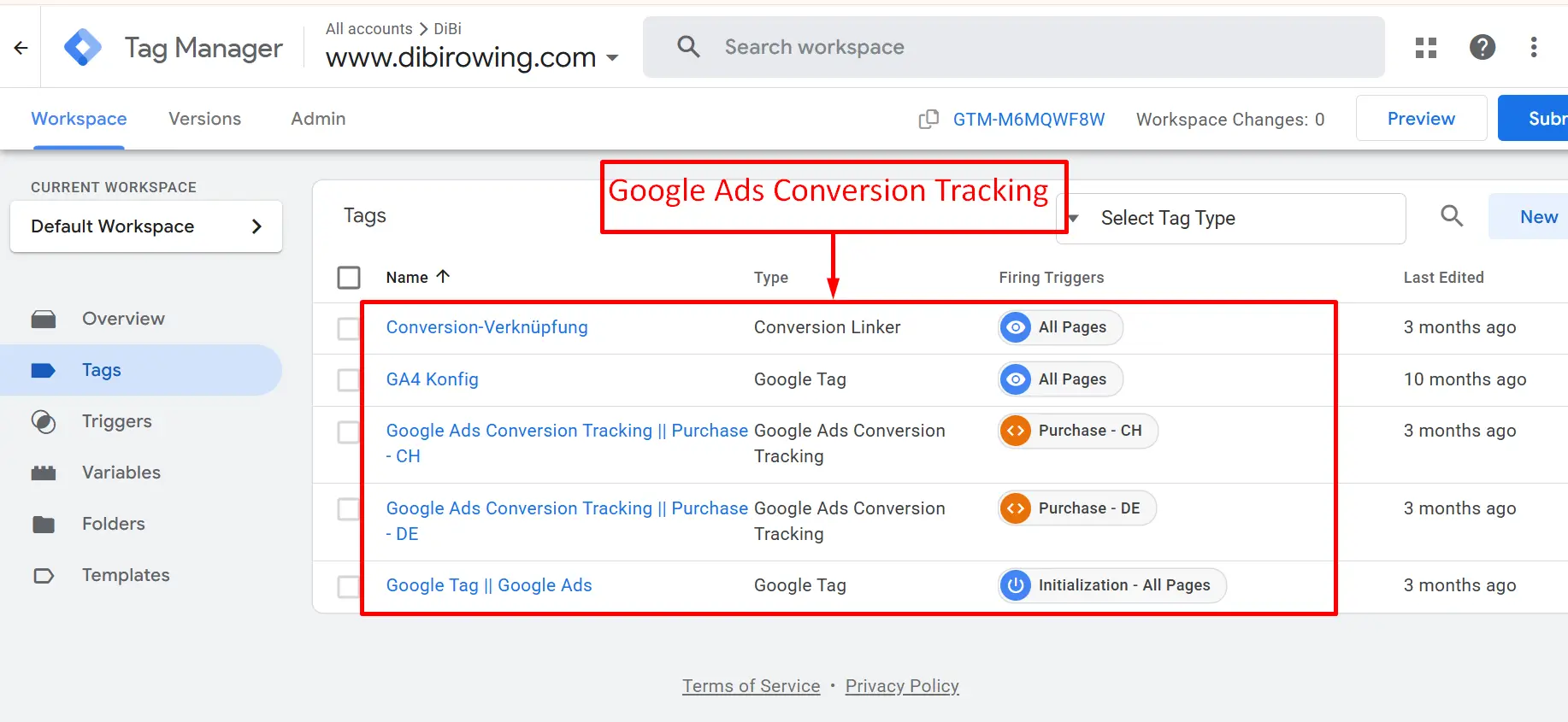Switch to the Admin tab
1568x722 pixels.
(317, 119)
